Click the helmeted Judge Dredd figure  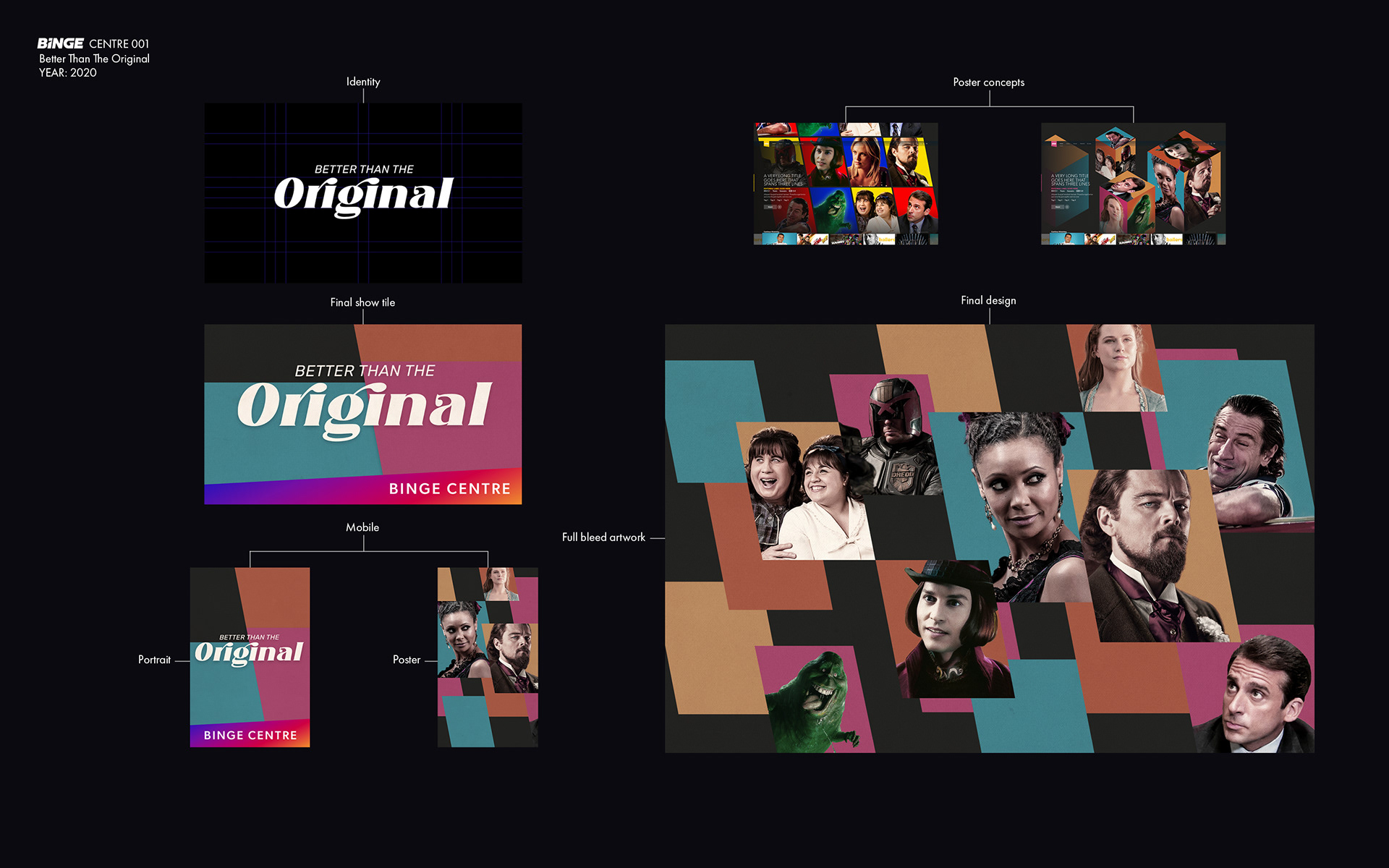click(897, 436)
